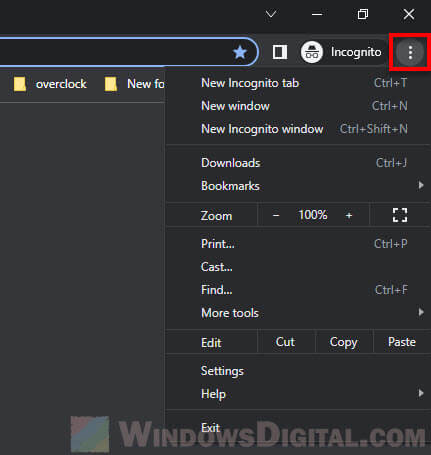Open the overclock bookmark folder
Image resolution: width=431 pixels, height=455 pixels.
(50, 84)
